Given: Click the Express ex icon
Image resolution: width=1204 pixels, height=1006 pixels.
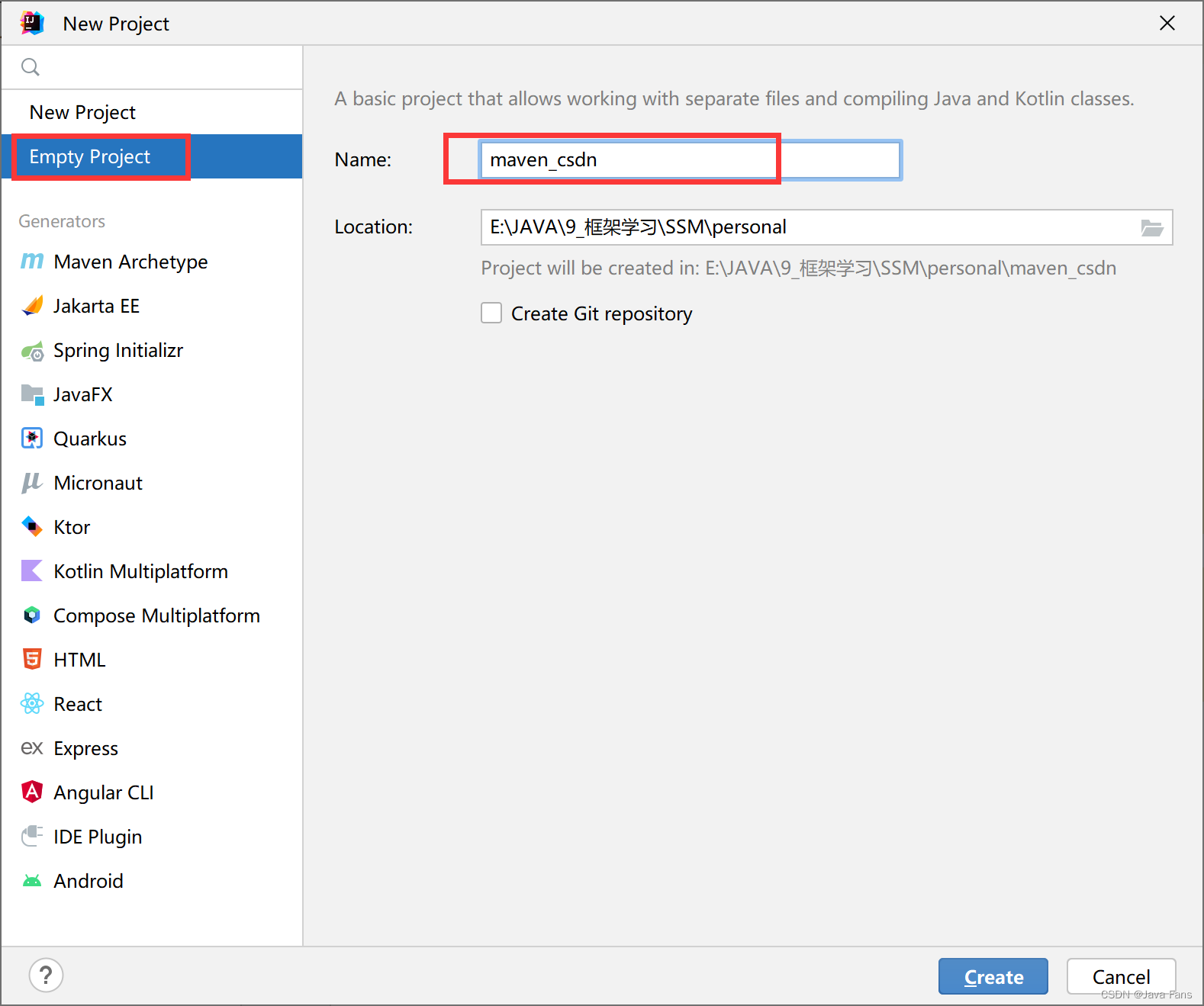Looking at the screenshot, I should point(32,748).
